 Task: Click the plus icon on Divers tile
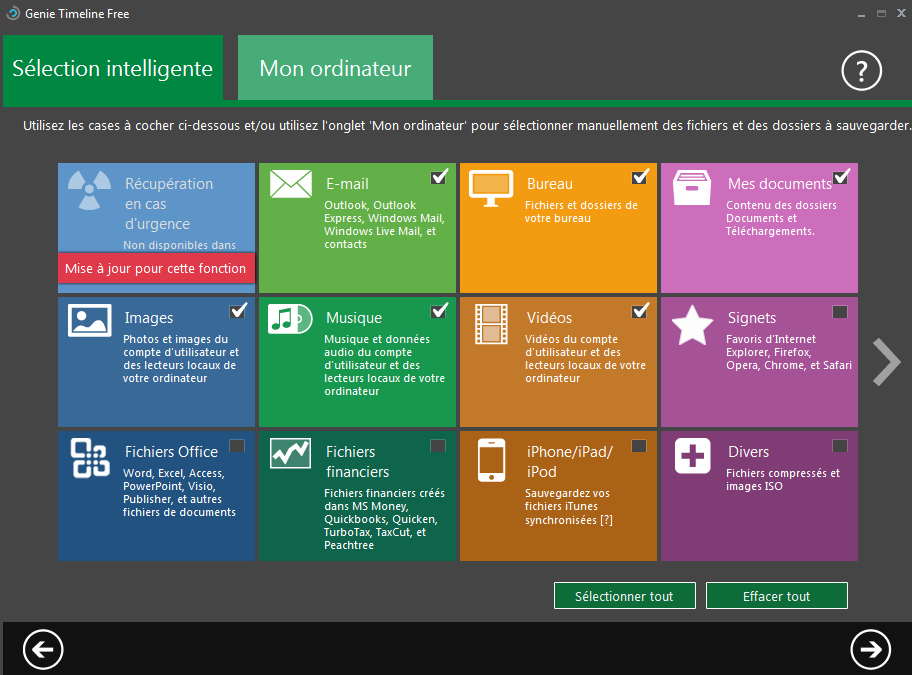693,456
